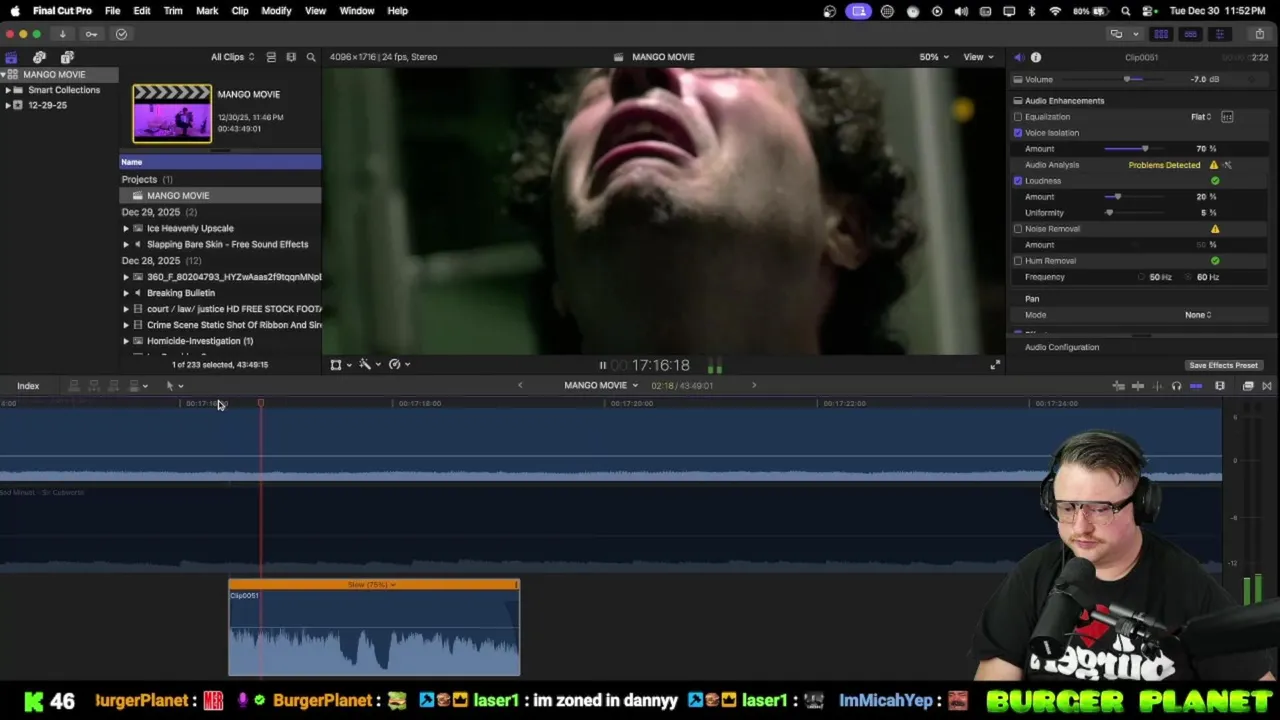Open the Info inspector icon
Screen dimensions: 1280x720
[1036, 57]
